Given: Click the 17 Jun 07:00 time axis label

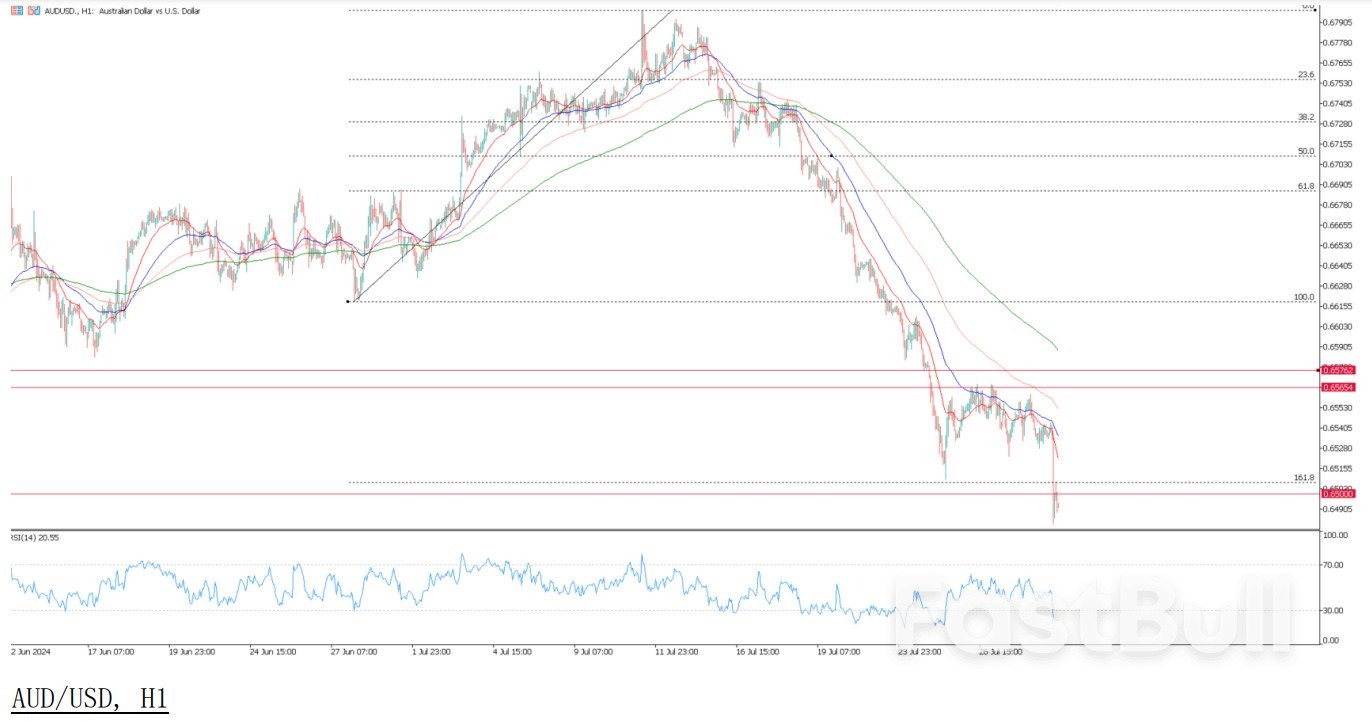Looking at the screenshot, I should tap(111, 651).
